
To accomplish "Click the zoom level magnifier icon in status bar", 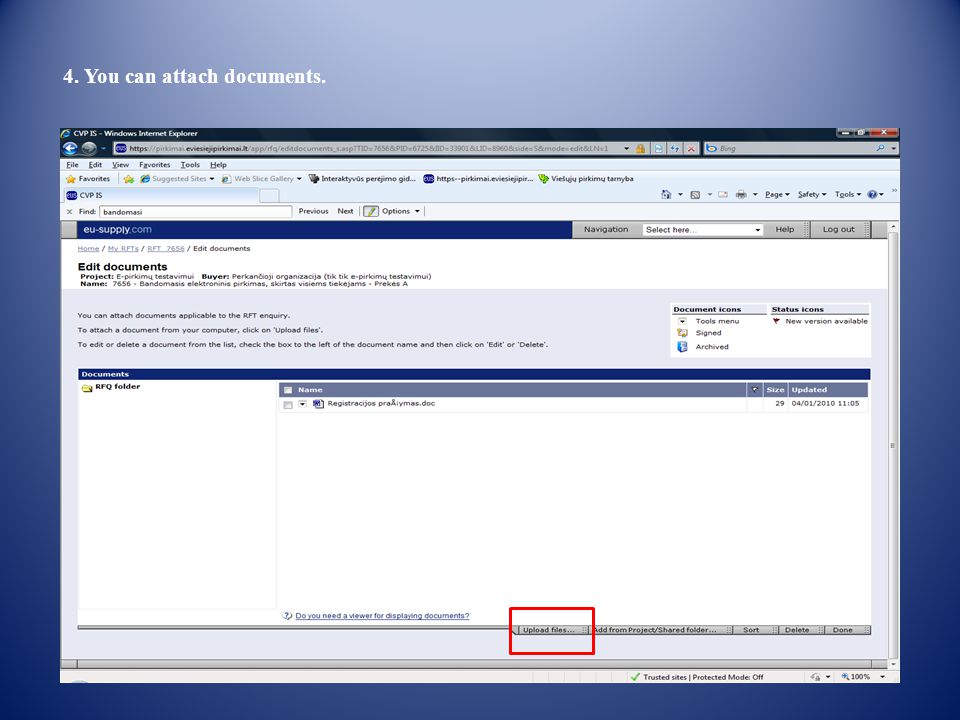I will click(x=846, y=677).
